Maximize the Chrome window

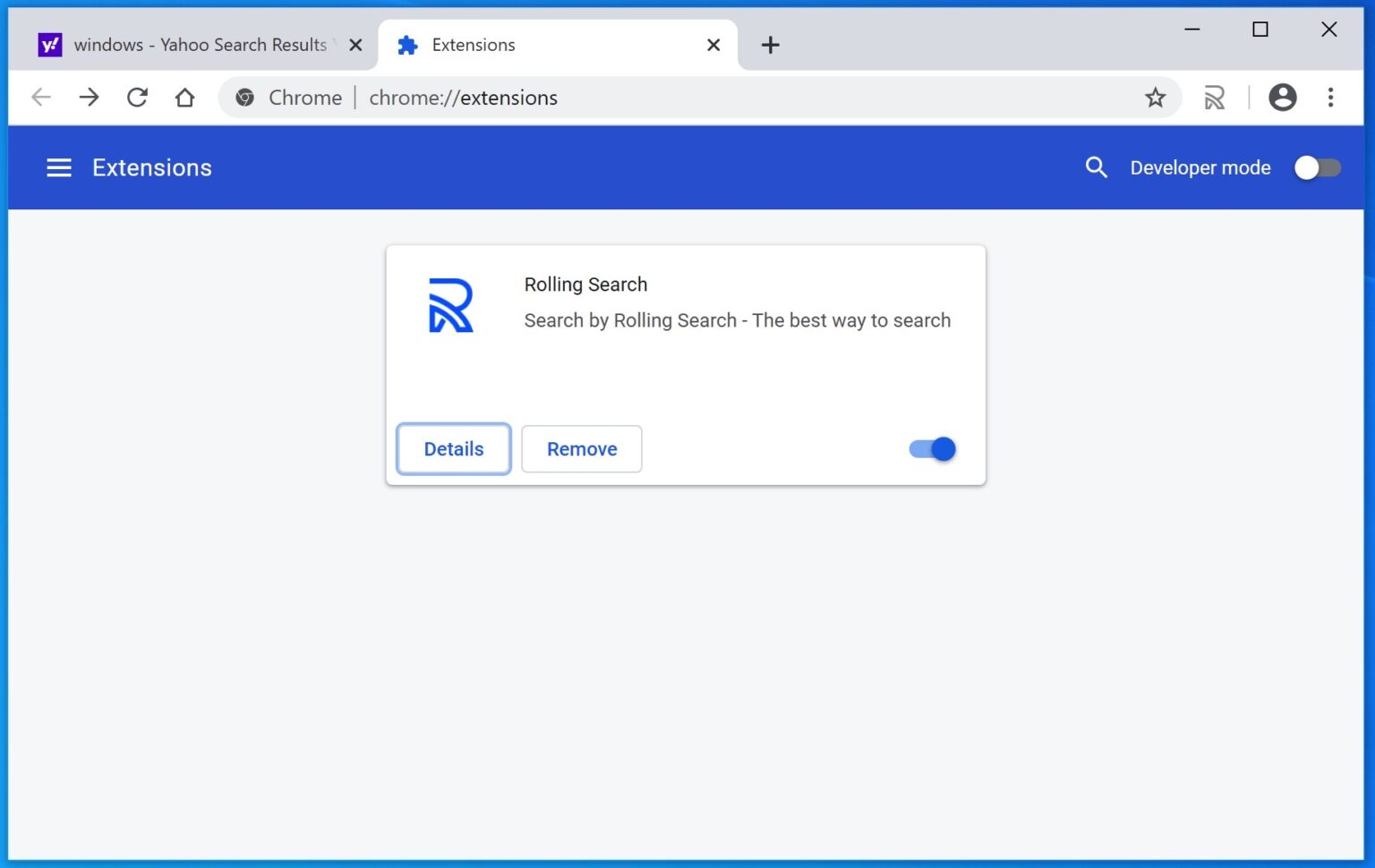[x=1260, y=30]
